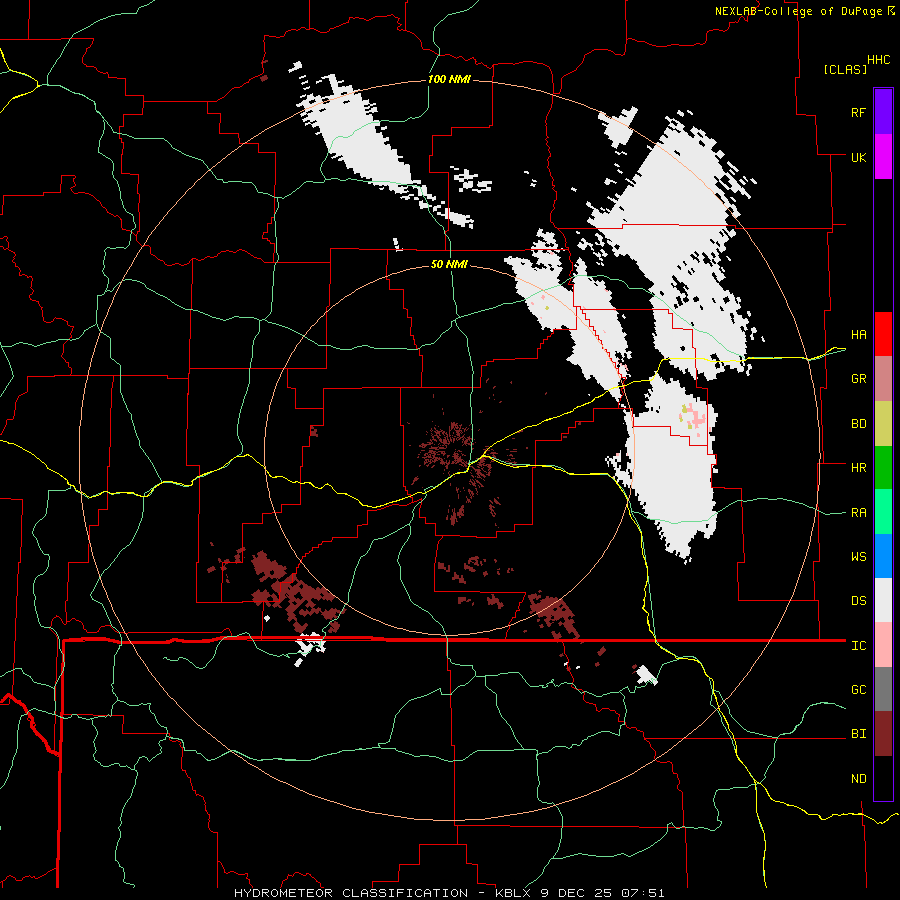This screenshot has height=900, width=900.
Task: Click the 100 NMI range ring label
Action: tap(449, 79)
